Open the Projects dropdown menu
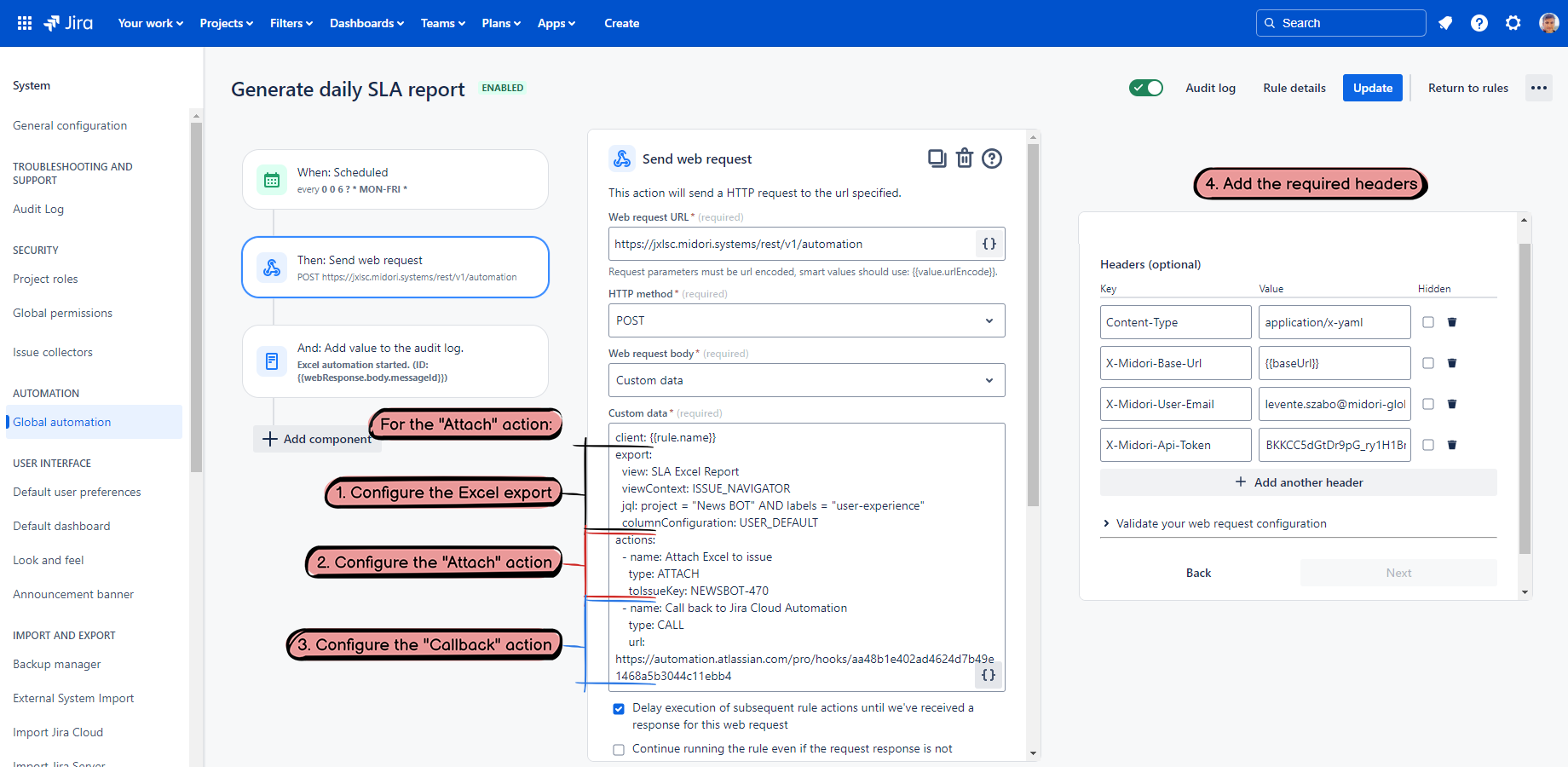 [227, 23]
